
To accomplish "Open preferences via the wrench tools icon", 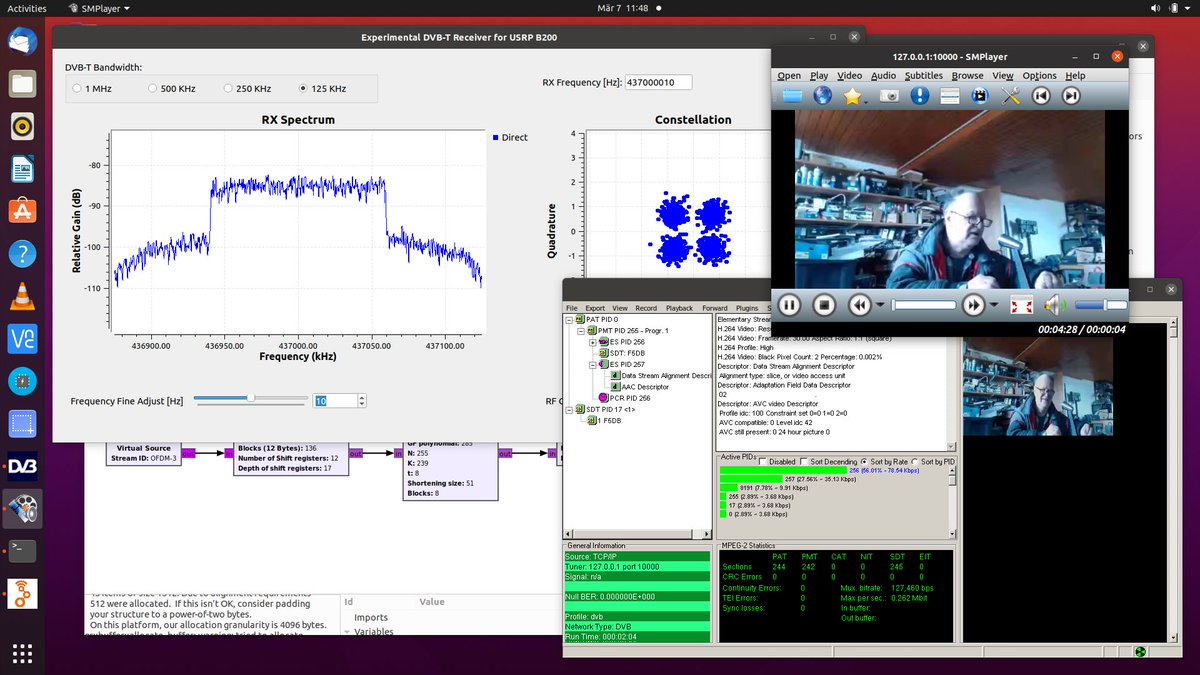I will (1010, 96).
